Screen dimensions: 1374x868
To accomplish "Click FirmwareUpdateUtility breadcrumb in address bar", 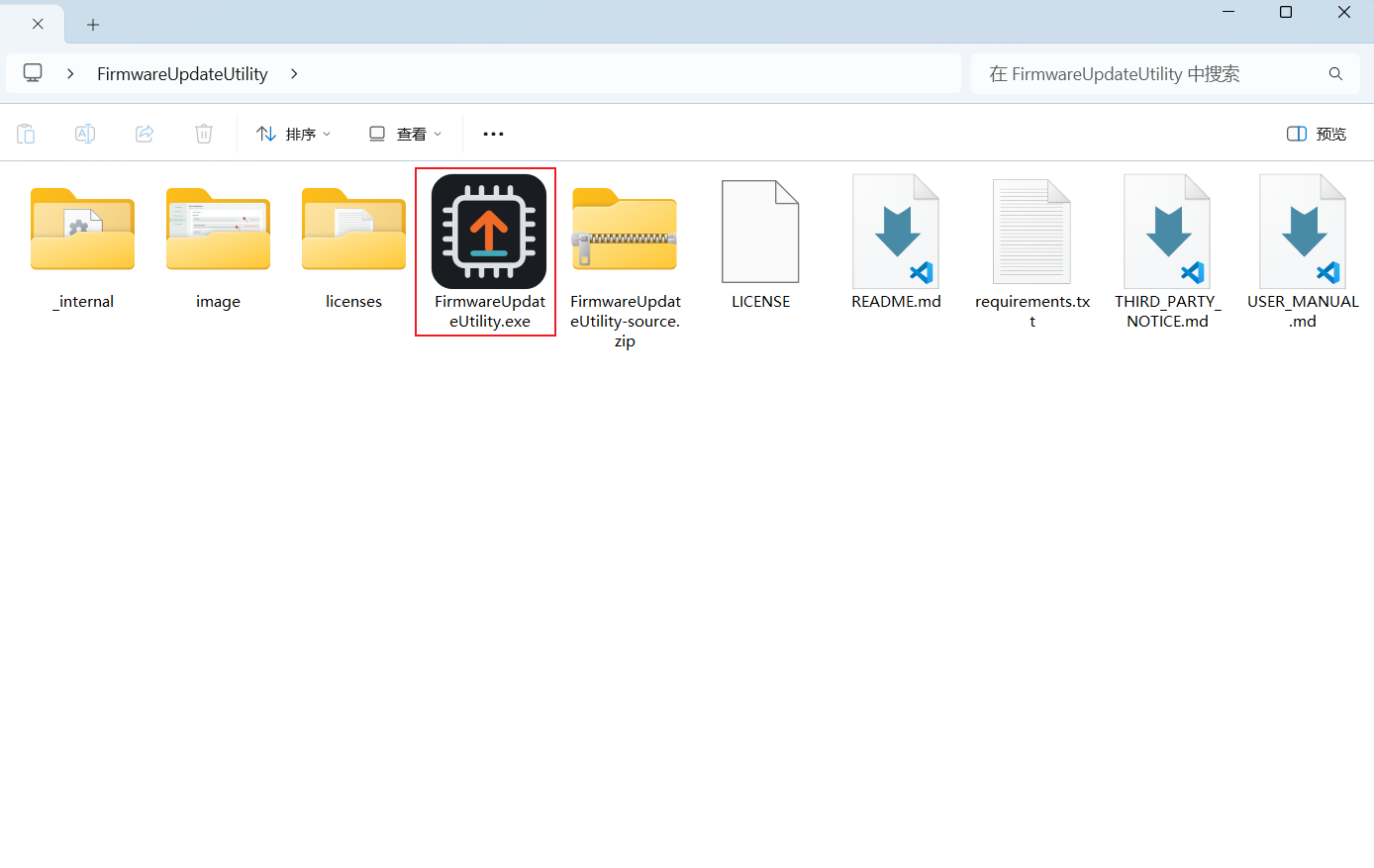I will pos(182,74).
